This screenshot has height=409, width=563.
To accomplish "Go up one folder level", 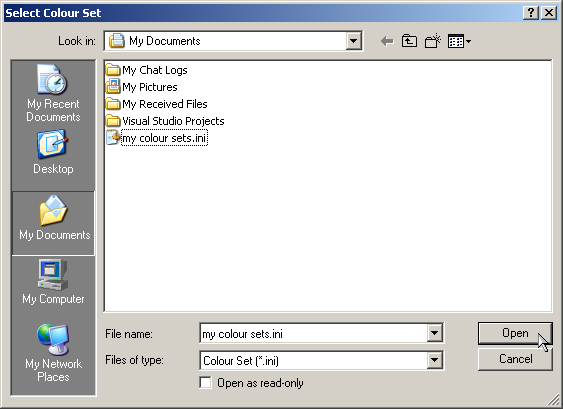I will (x=409, y=41).
